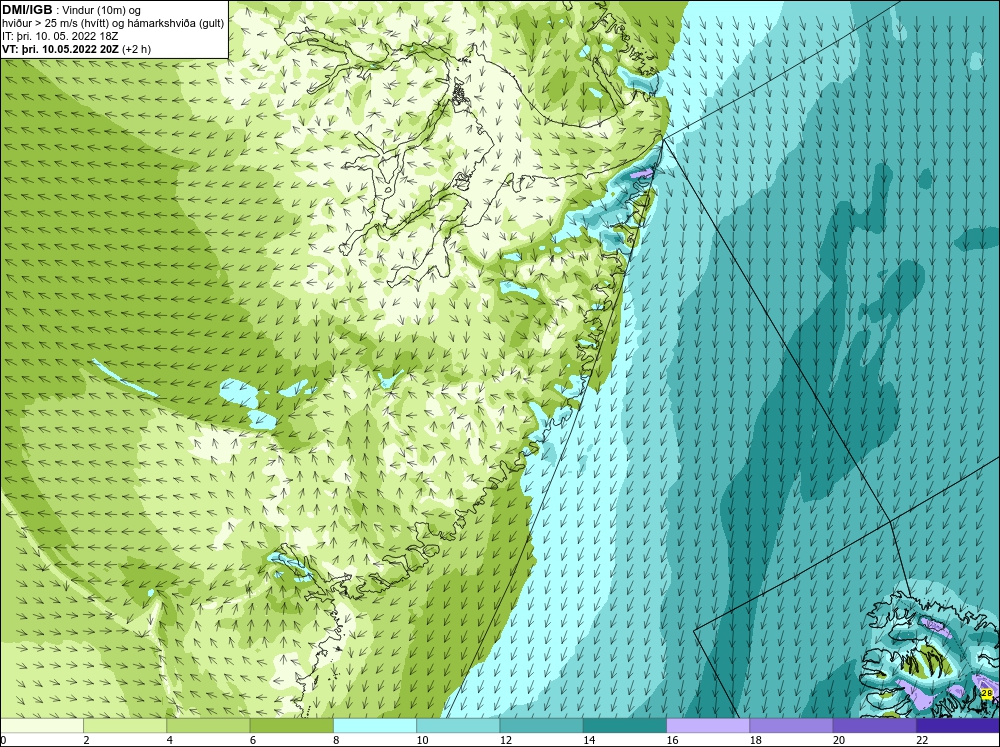Click the legend scale label "18"
The image size is (1000, 747).
point(756,740)
